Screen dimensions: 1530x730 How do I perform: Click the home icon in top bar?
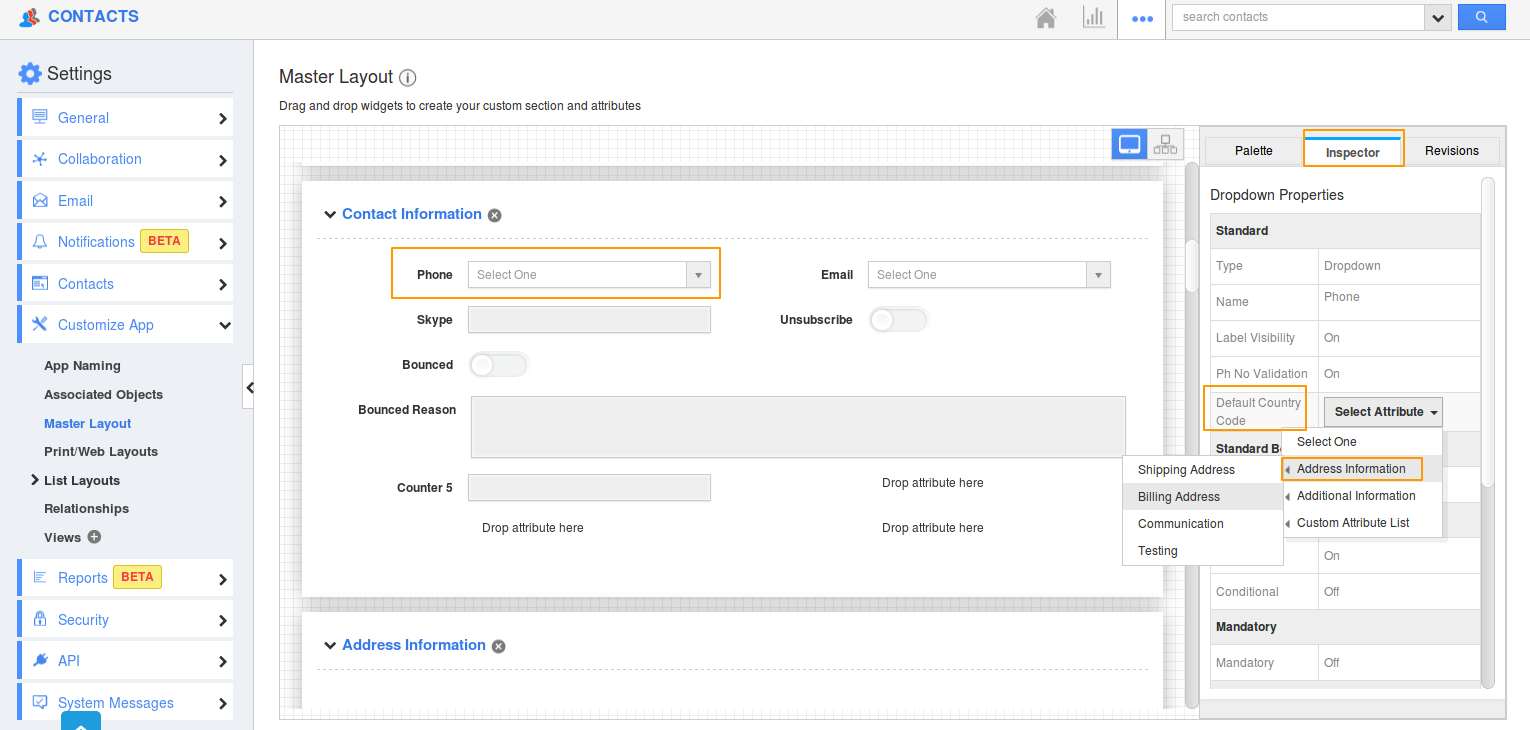click(x=1046, y=18)
